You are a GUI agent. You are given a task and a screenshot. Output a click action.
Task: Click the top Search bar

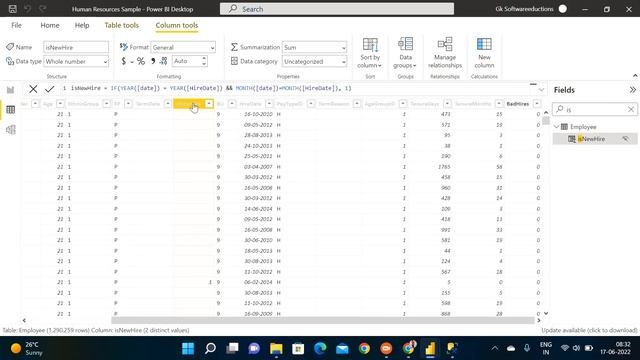tap(337, 9)
